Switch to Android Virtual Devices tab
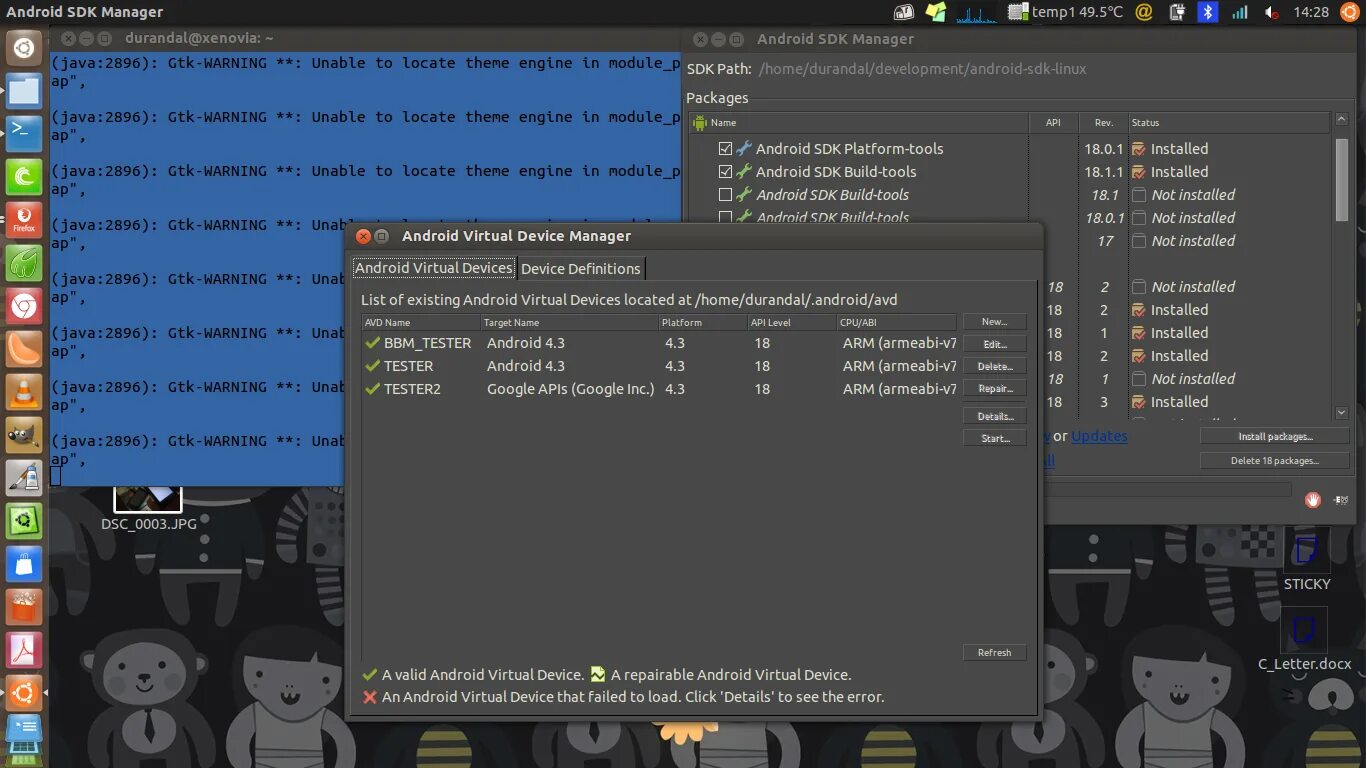The image size is (1366, 768). point(434,268)
